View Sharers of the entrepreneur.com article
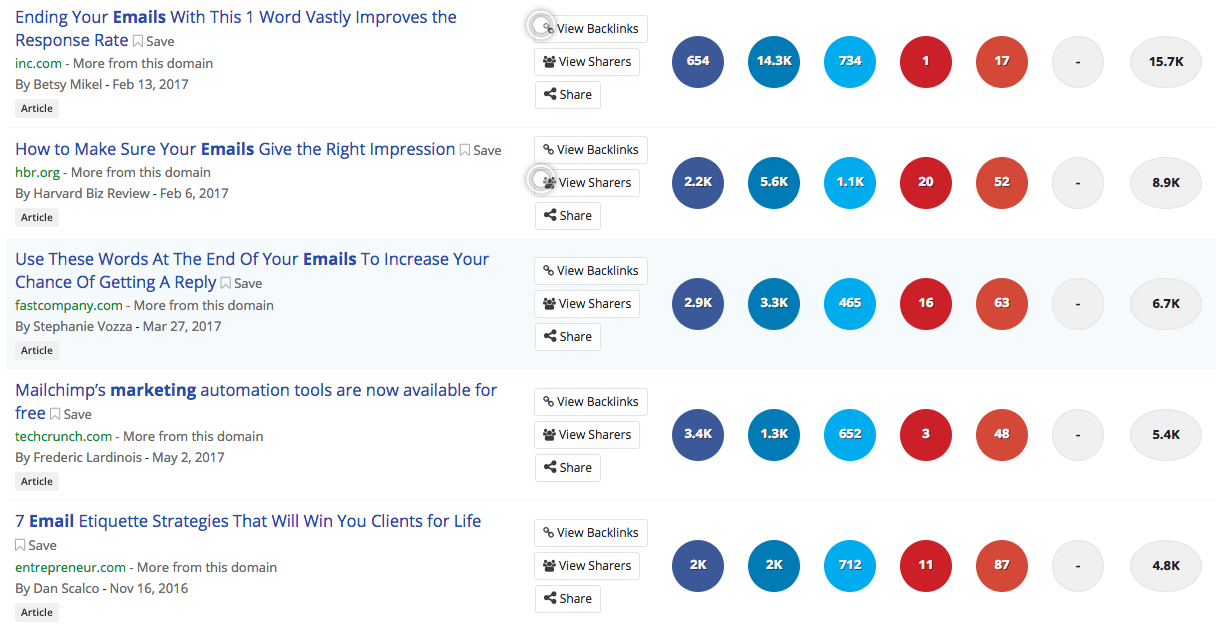This screenshot has height=629, width=1223. click(x=587, y=566)
